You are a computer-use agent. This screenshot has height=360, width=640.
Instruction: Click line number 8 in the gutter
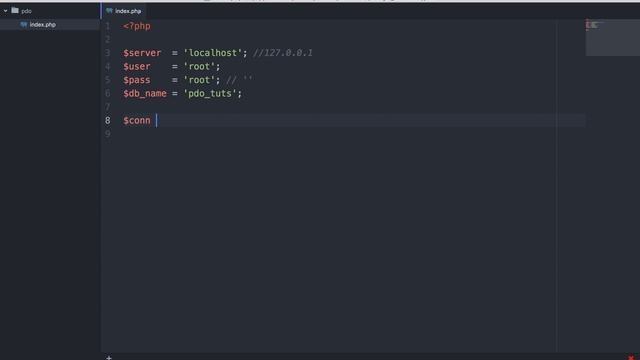coord(107,120)
